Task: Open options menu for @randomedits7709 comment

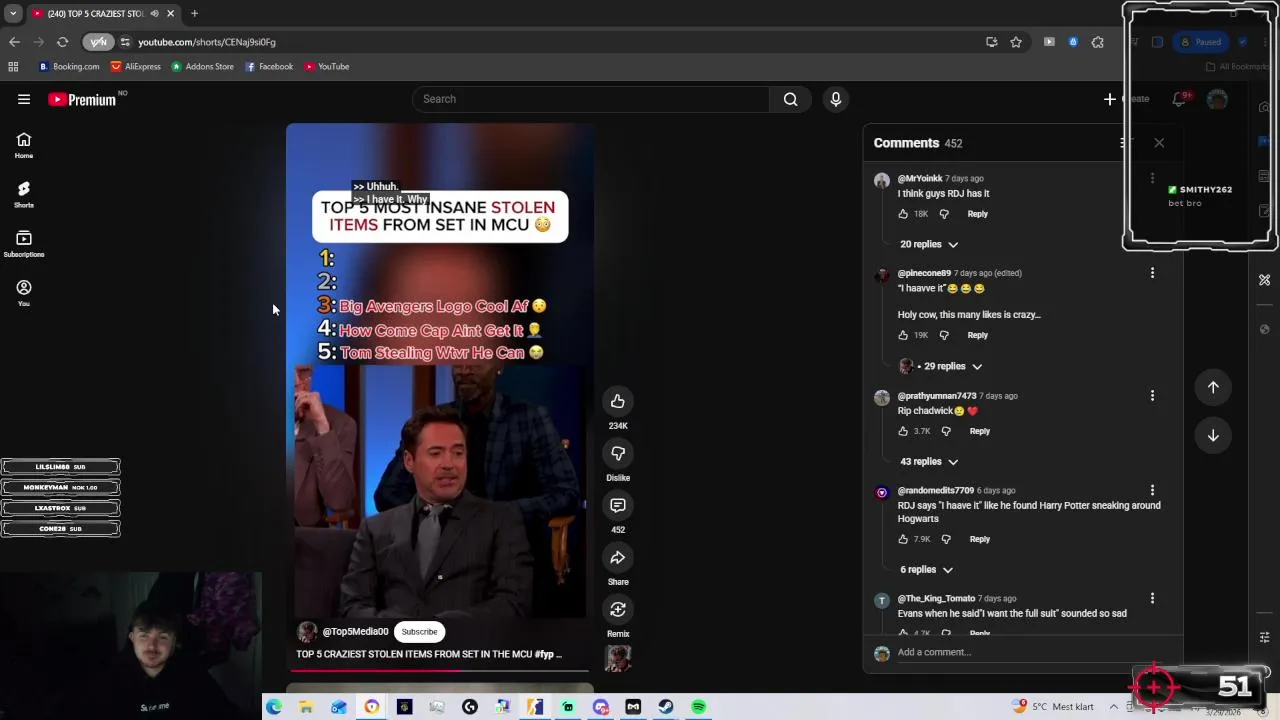Action: pyautogui.click(x=1152, y=491)
